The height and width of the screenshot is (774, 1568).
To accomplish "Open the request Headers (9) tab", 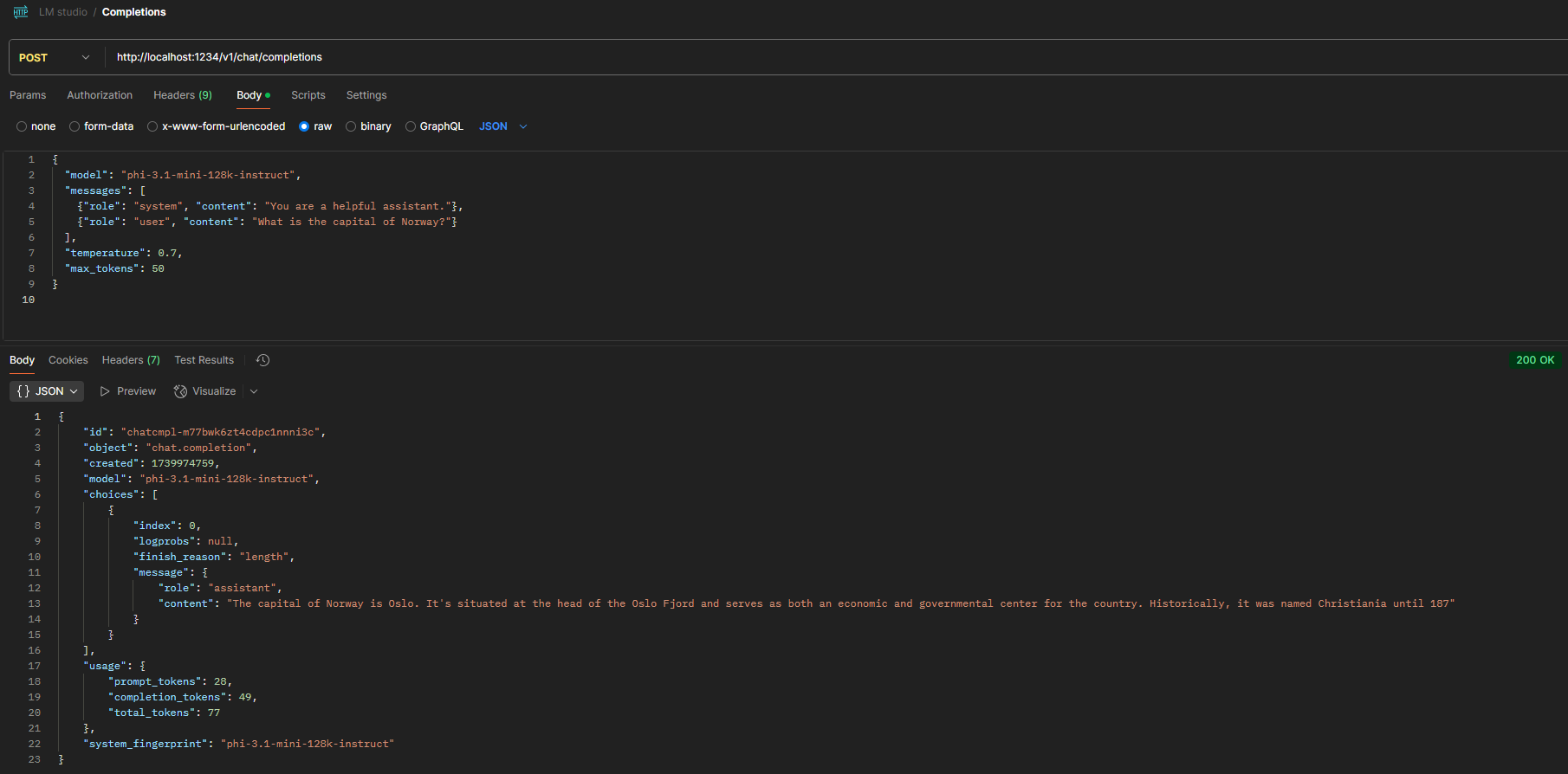I will (x=183, y=95).
